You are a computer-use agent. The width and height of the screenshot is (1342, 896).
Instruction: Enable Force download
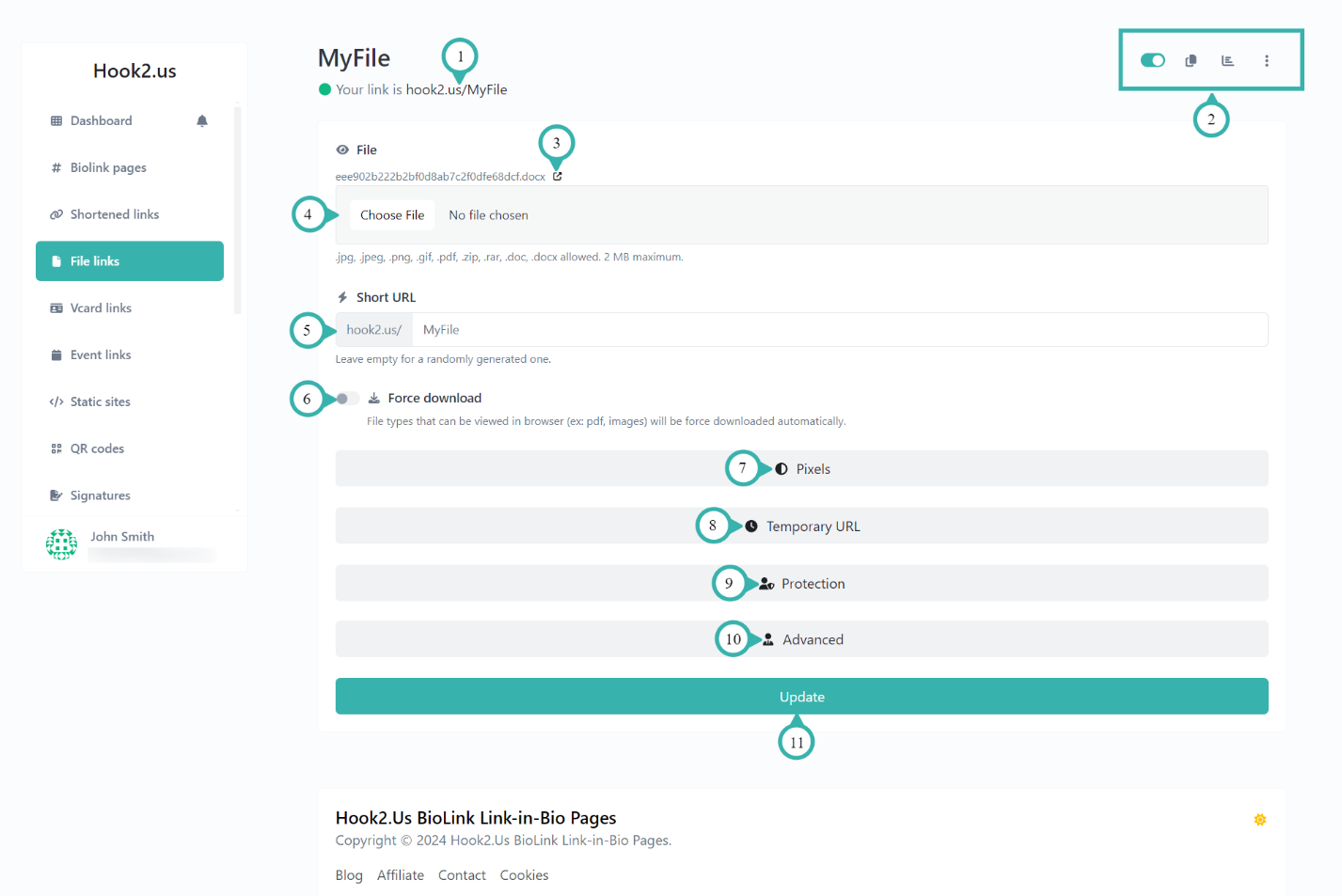click(x=346, y=398)
